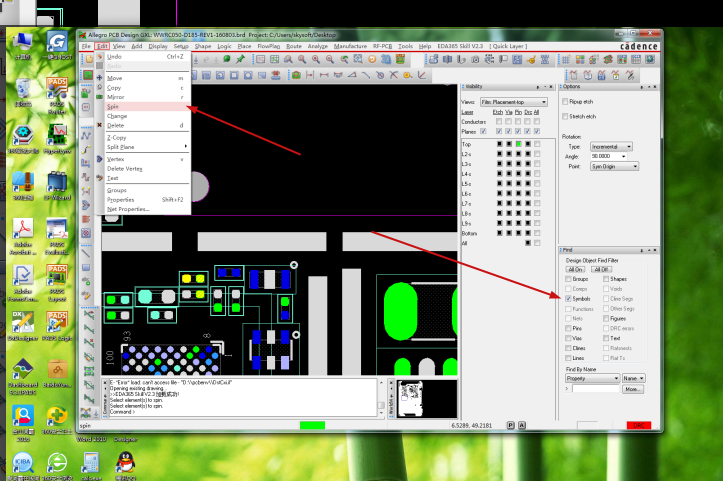Click the orange circular refresh toolbar icon

click(372, 59)
